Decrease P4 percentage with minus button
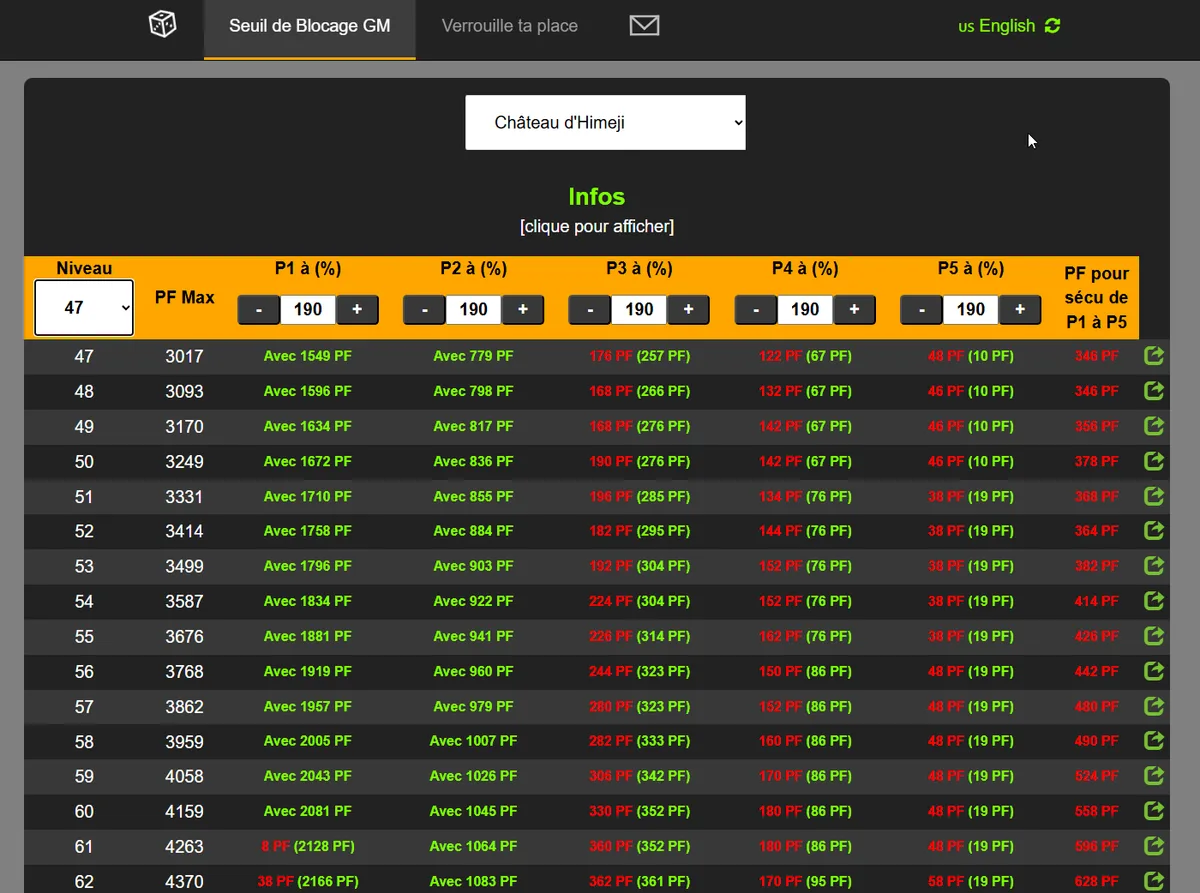 [x=756, y=310]
